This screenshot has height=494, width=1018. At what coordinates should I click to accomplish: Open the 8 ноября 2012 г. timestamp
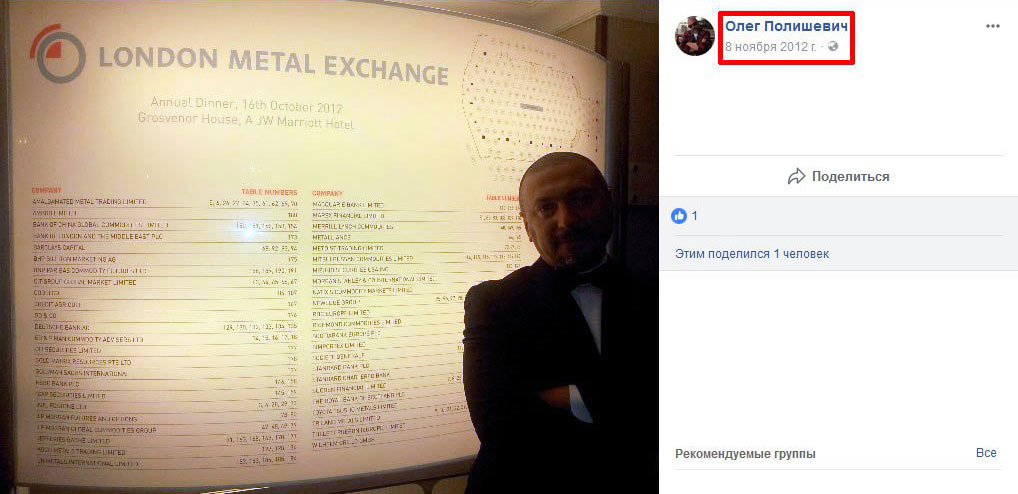771,47
